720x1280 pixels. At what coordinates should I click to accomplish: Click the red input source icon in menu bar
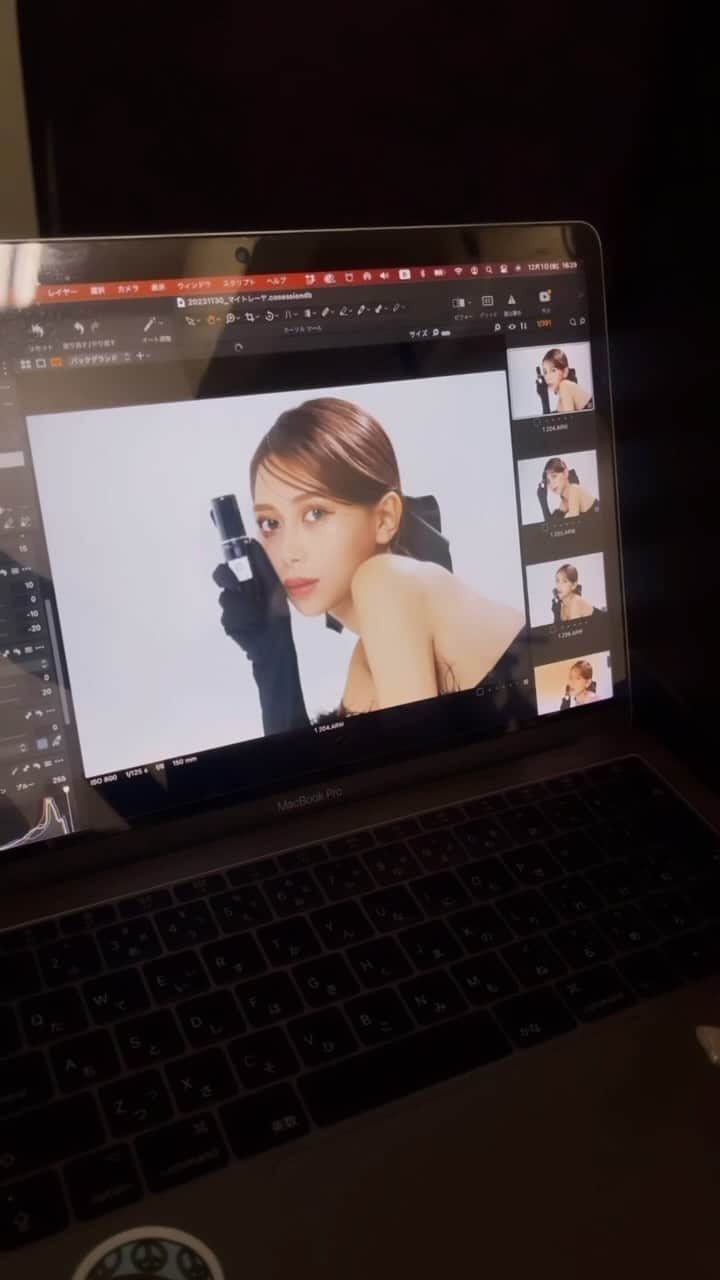[x=404, y=274]
